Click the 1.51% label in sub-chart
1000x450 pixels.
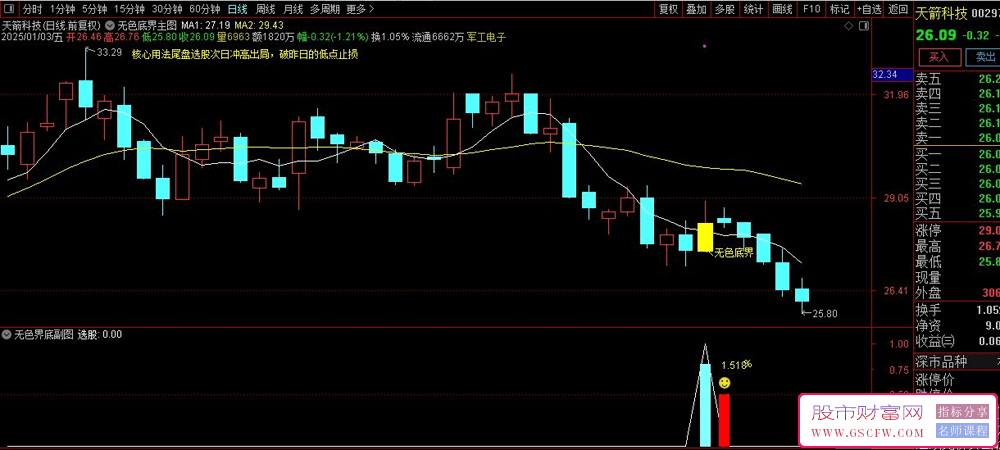737,365
